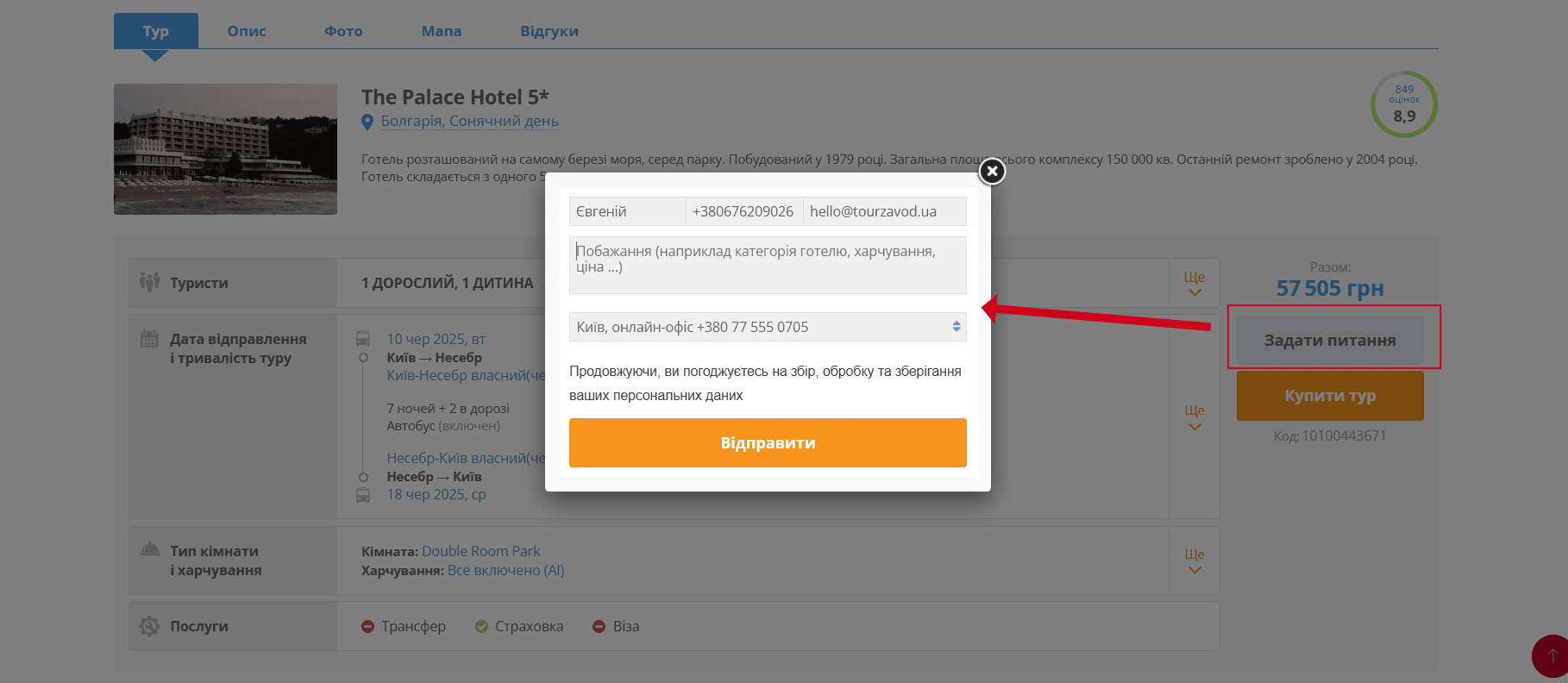Screen dimensions: 1568x683
Task: Open the Київ онлайн-офіс office dropdown
Action: [767, 327]
